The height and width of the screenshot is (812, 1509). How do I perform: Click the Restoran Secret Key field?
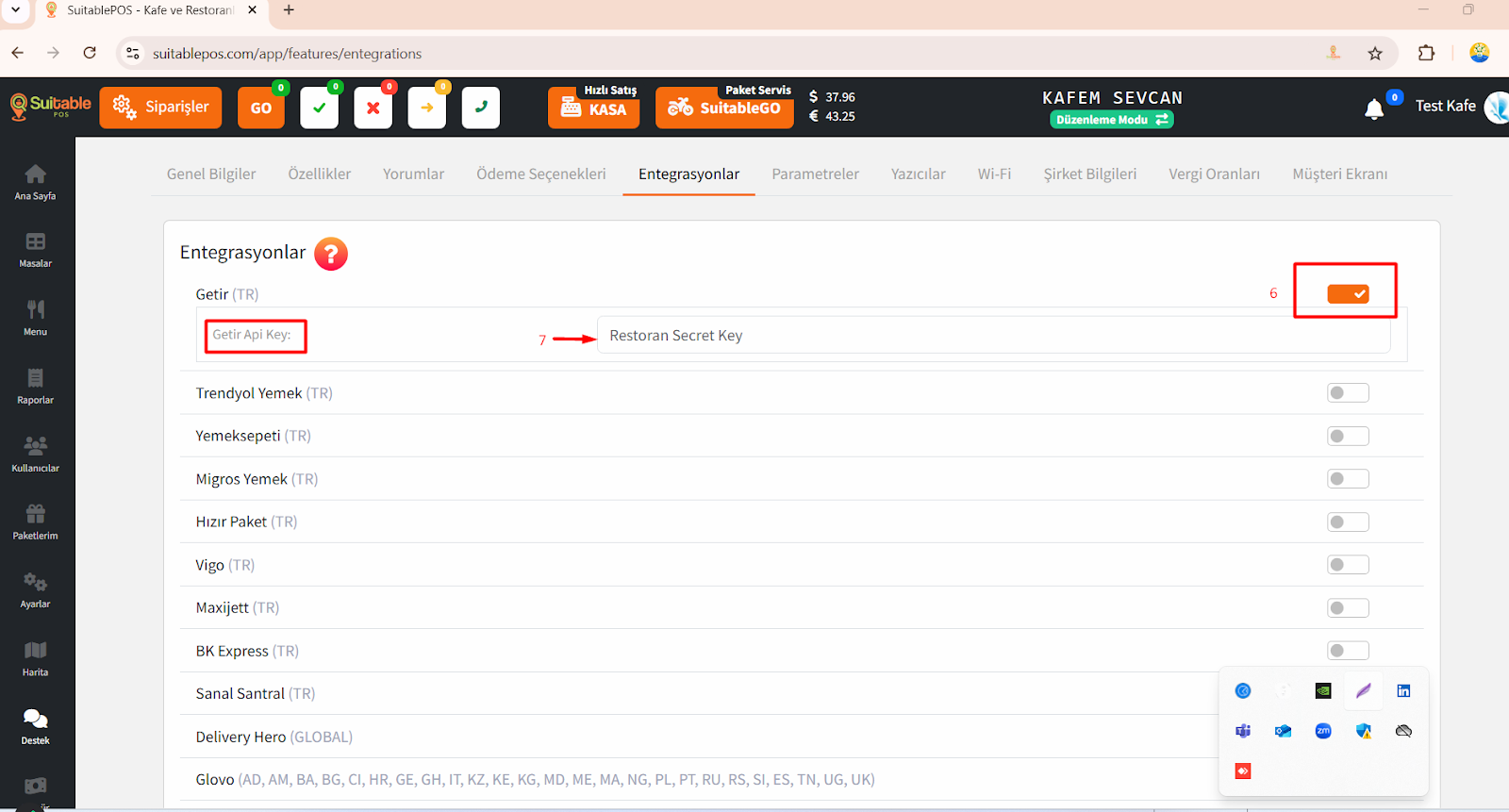pyautogui.click(x=993, y=336)
